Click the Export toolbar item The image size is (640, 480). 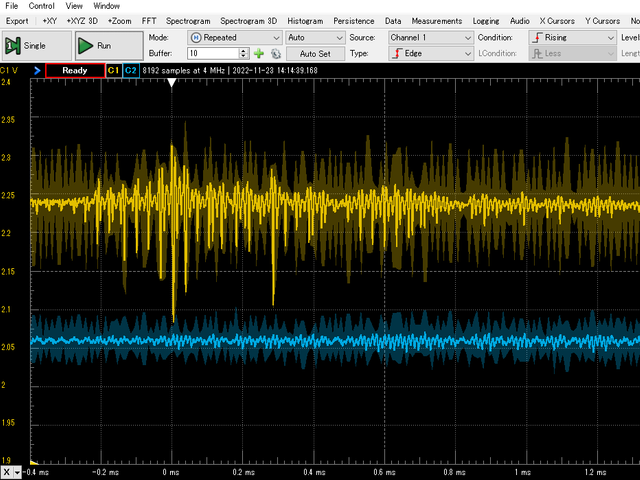pyautogui.click(x=17, y=21)
